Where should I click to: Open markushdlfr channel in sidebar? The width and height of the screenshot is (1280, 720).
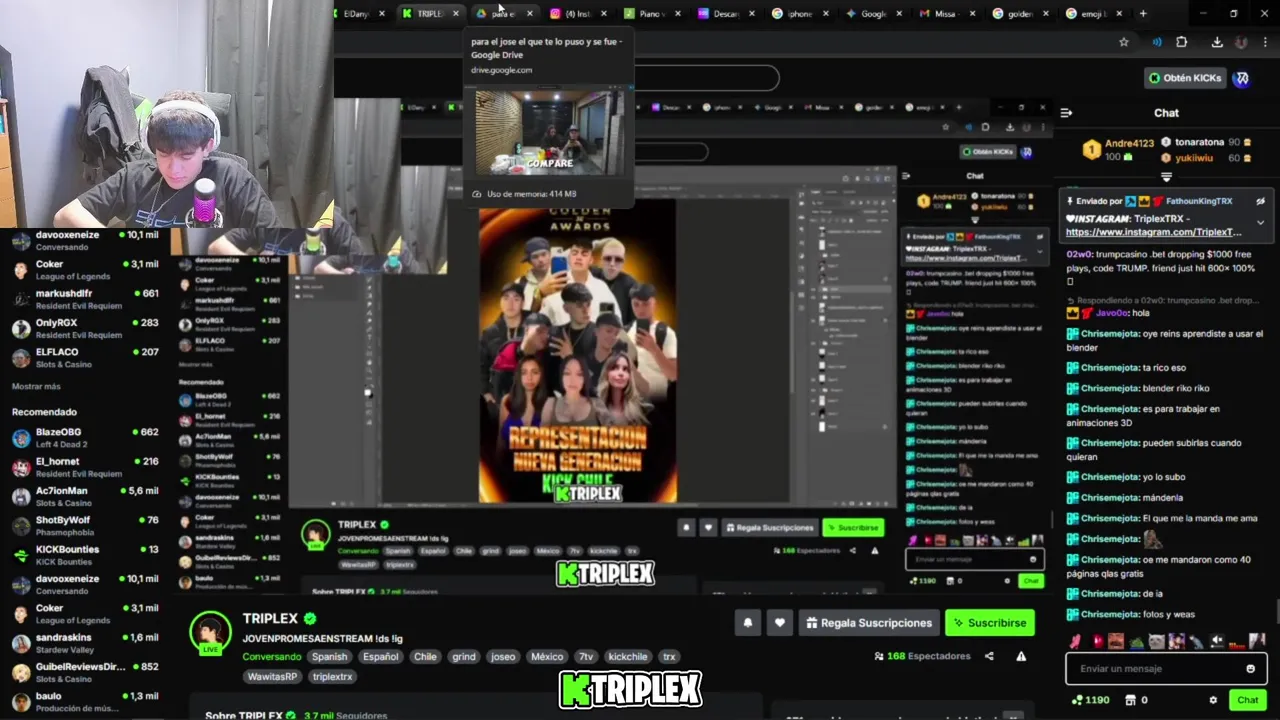[x=85, y=299]
